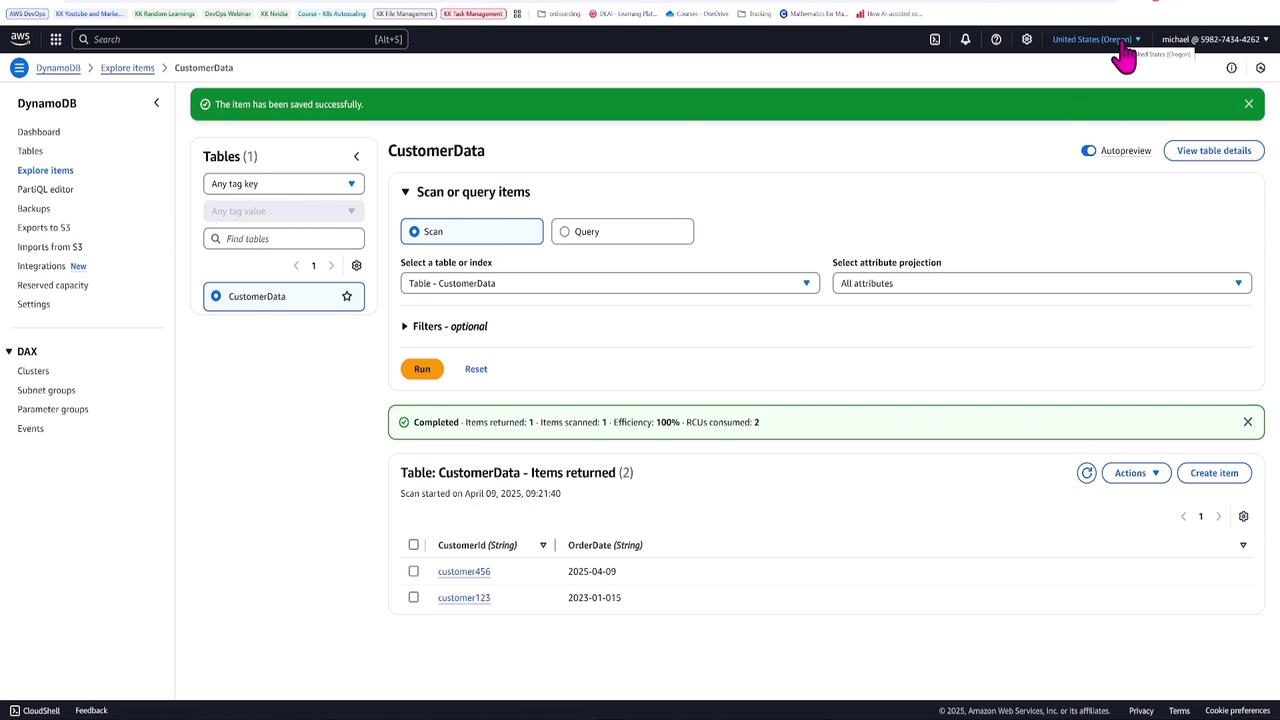
Task: Open CloudShell from the footer
Action: point(35,710)
